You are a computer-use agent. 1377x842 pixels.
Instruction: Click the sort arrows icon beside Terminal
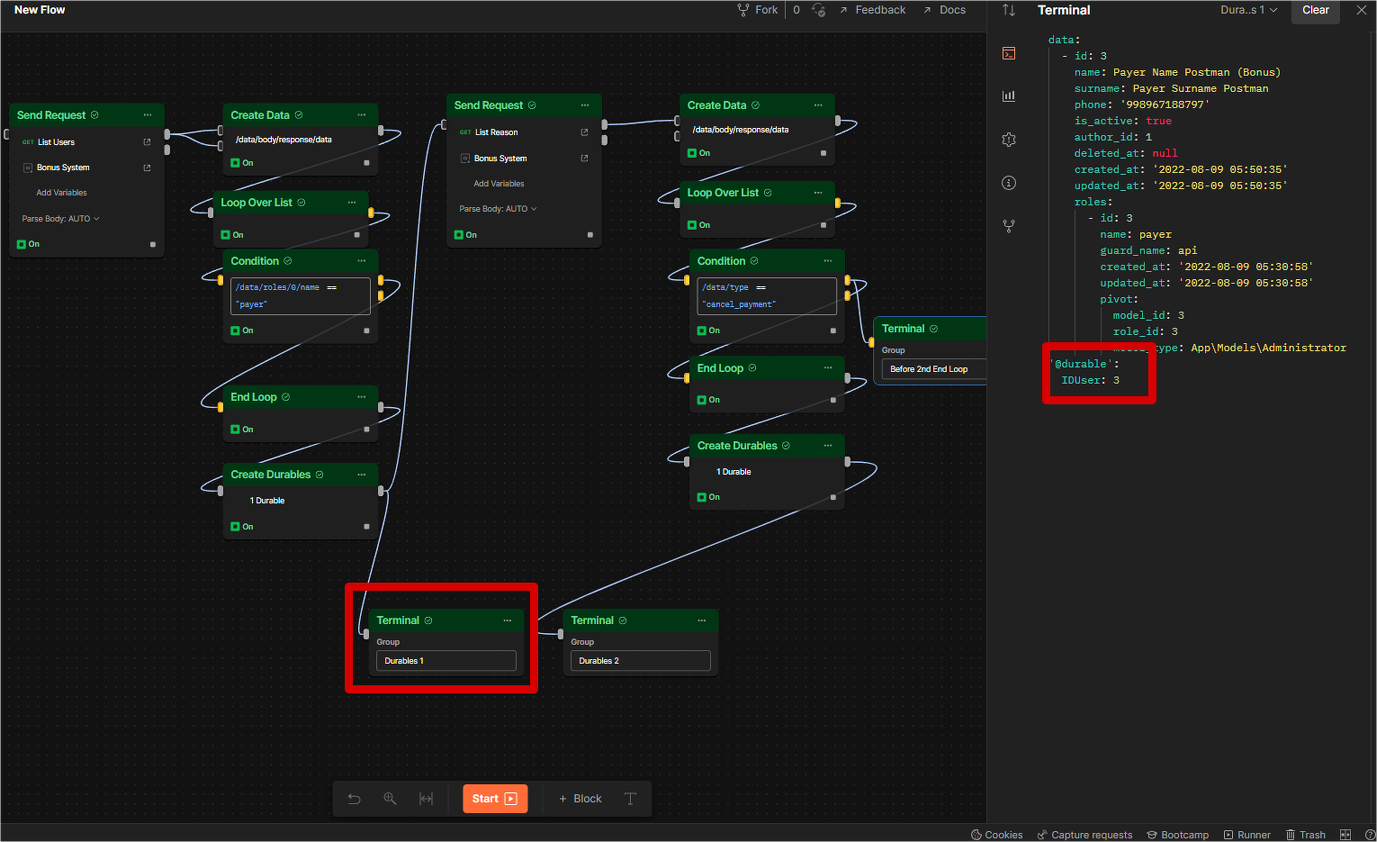[x=1009, y=10]
